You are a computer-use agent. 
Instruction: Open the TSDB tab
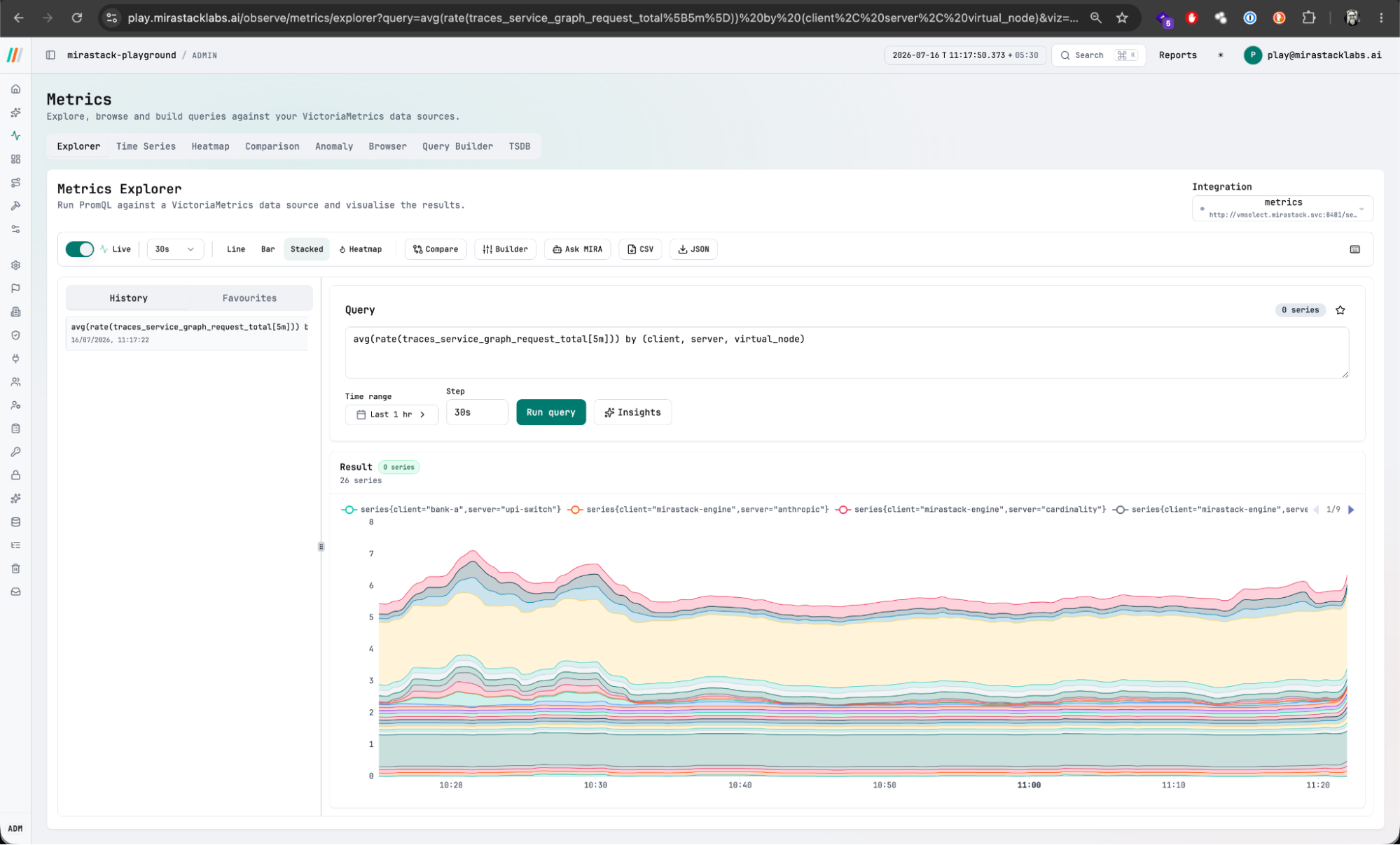click(519, 146)
